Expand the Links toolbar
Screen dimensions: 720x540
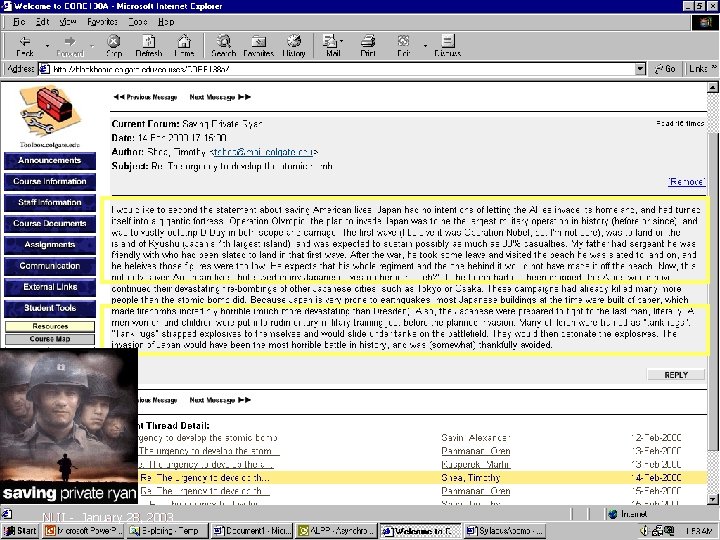tap(703, 69)
